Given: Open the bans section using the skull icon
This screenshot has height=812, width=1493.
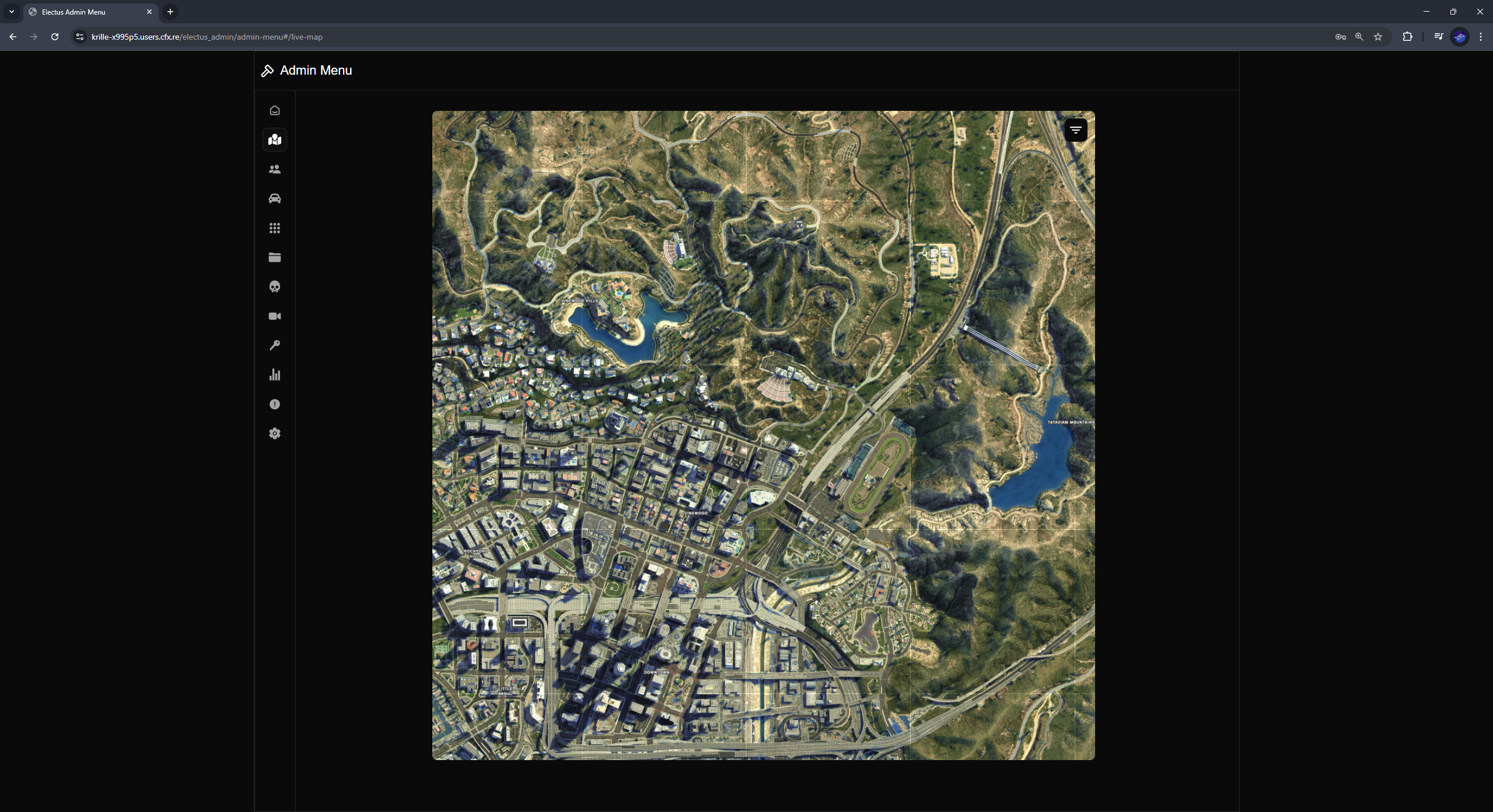Looking at the screenshot, I should pos(274,286).
